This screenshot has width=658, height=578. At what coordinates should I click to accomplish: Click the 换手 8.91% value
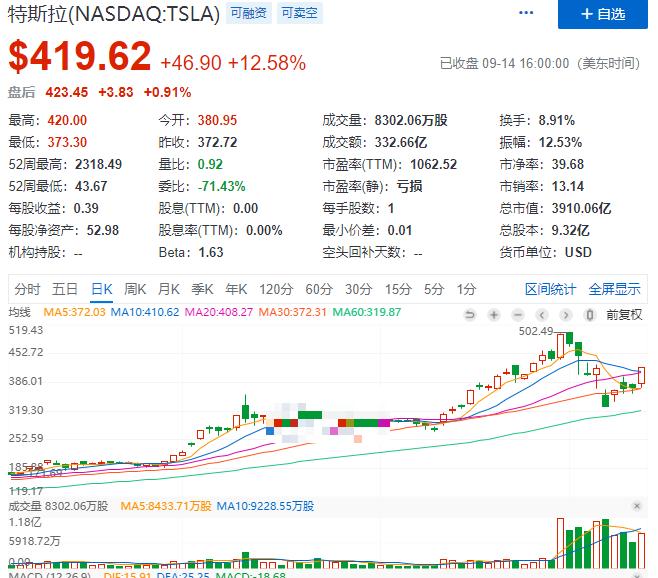tap(556, 120)
